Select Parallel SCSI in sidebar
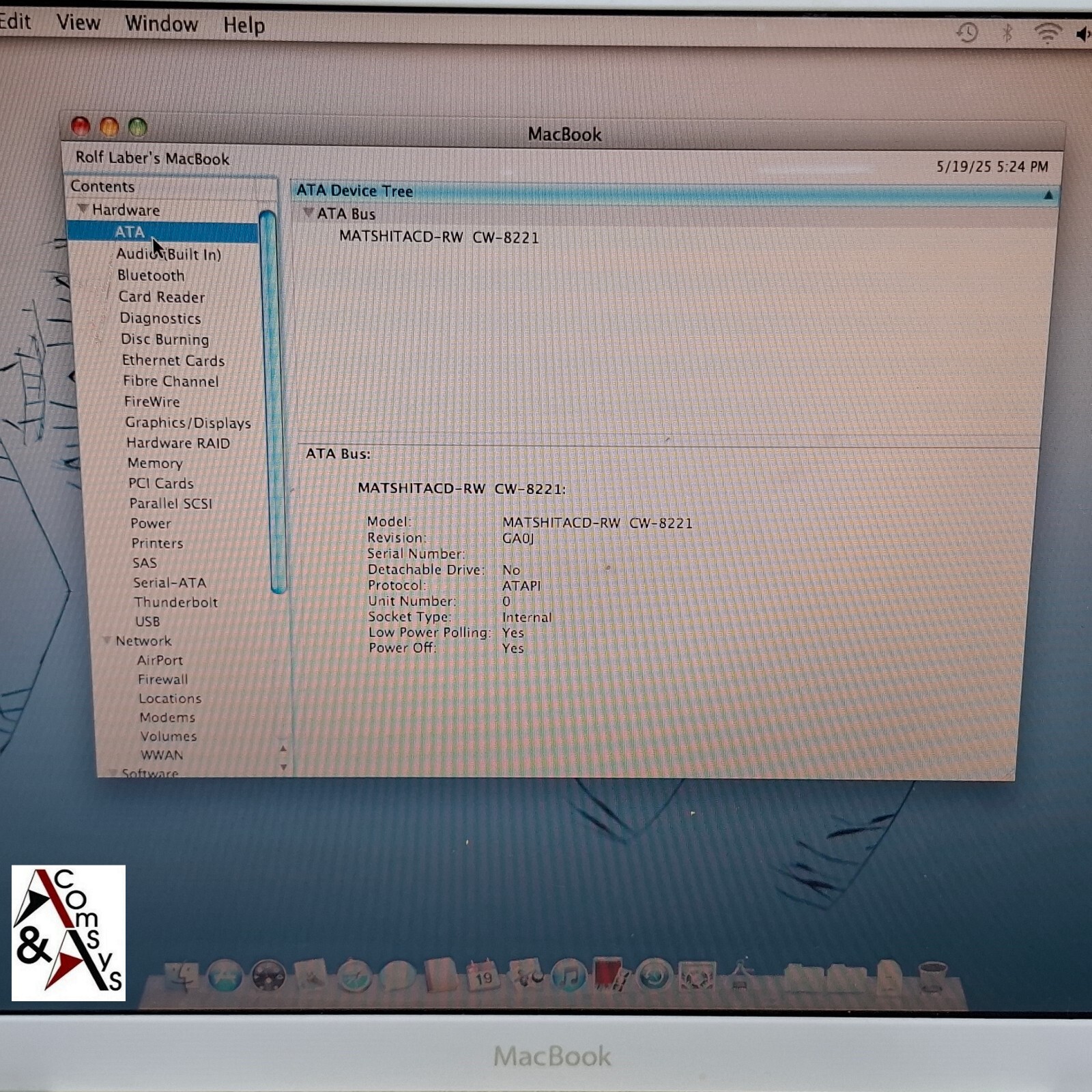Image resolution: width=1092 pixels, height=1092 pixels. pos(171,503)
